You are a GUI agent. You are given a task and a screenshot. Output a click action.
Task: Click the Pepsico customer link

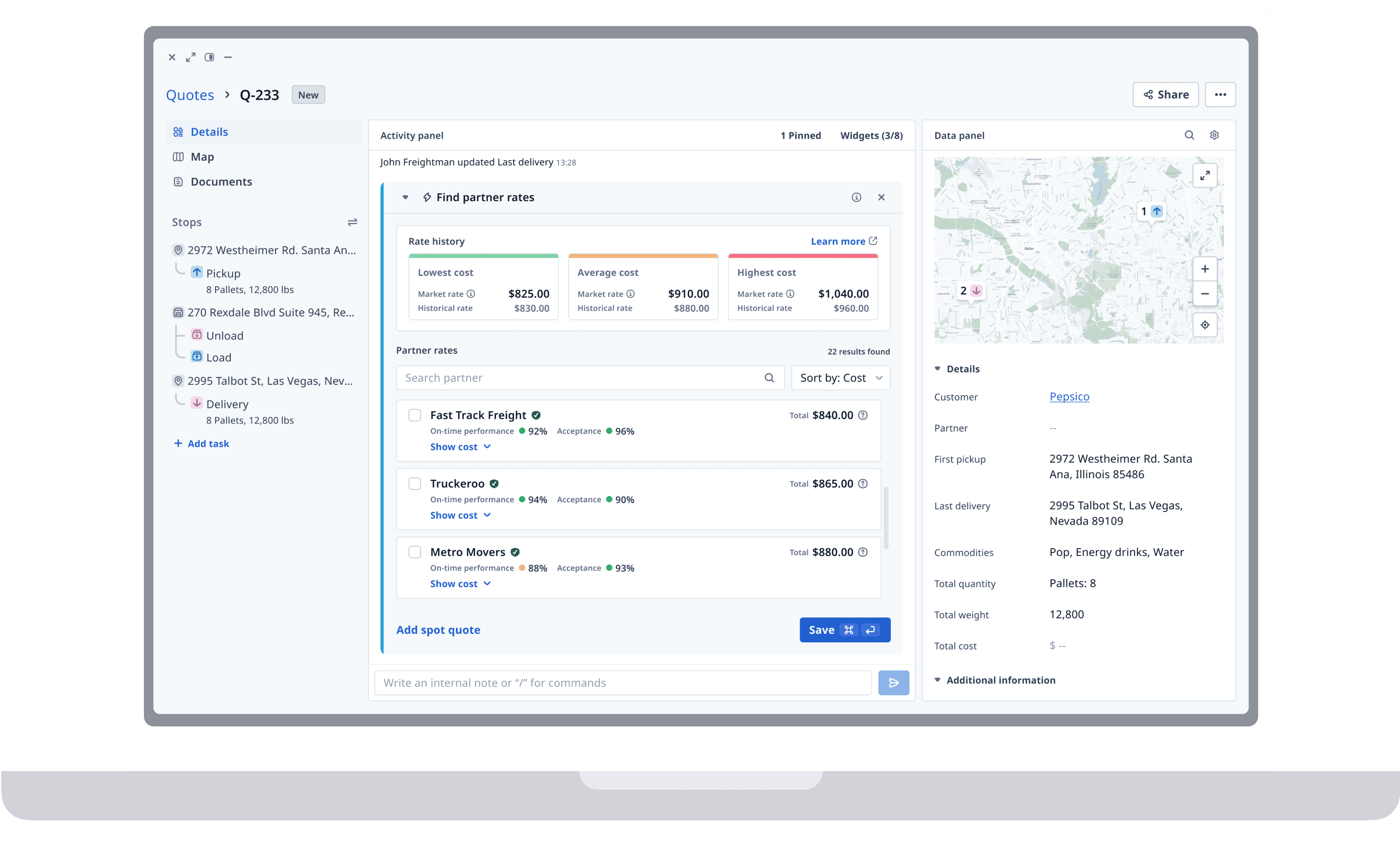point(1069,397)
